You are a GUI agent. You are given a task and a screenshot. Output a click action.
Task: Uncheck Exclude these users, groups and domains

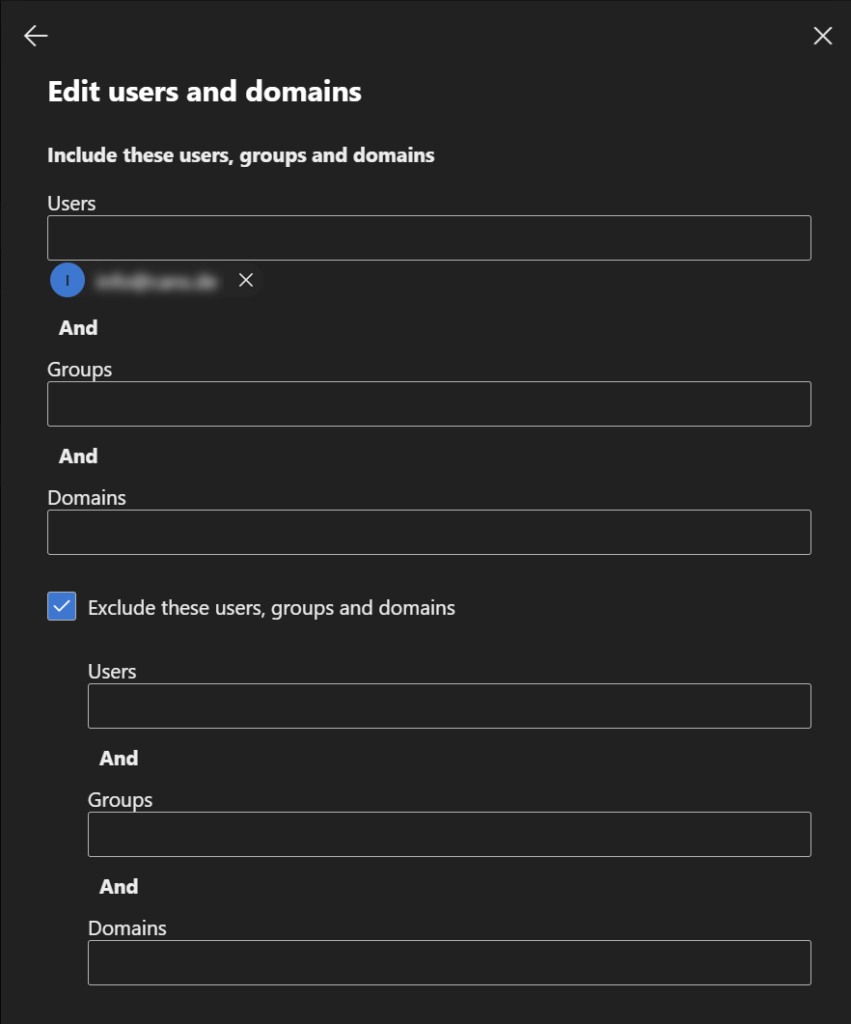[x=62, y=606]
